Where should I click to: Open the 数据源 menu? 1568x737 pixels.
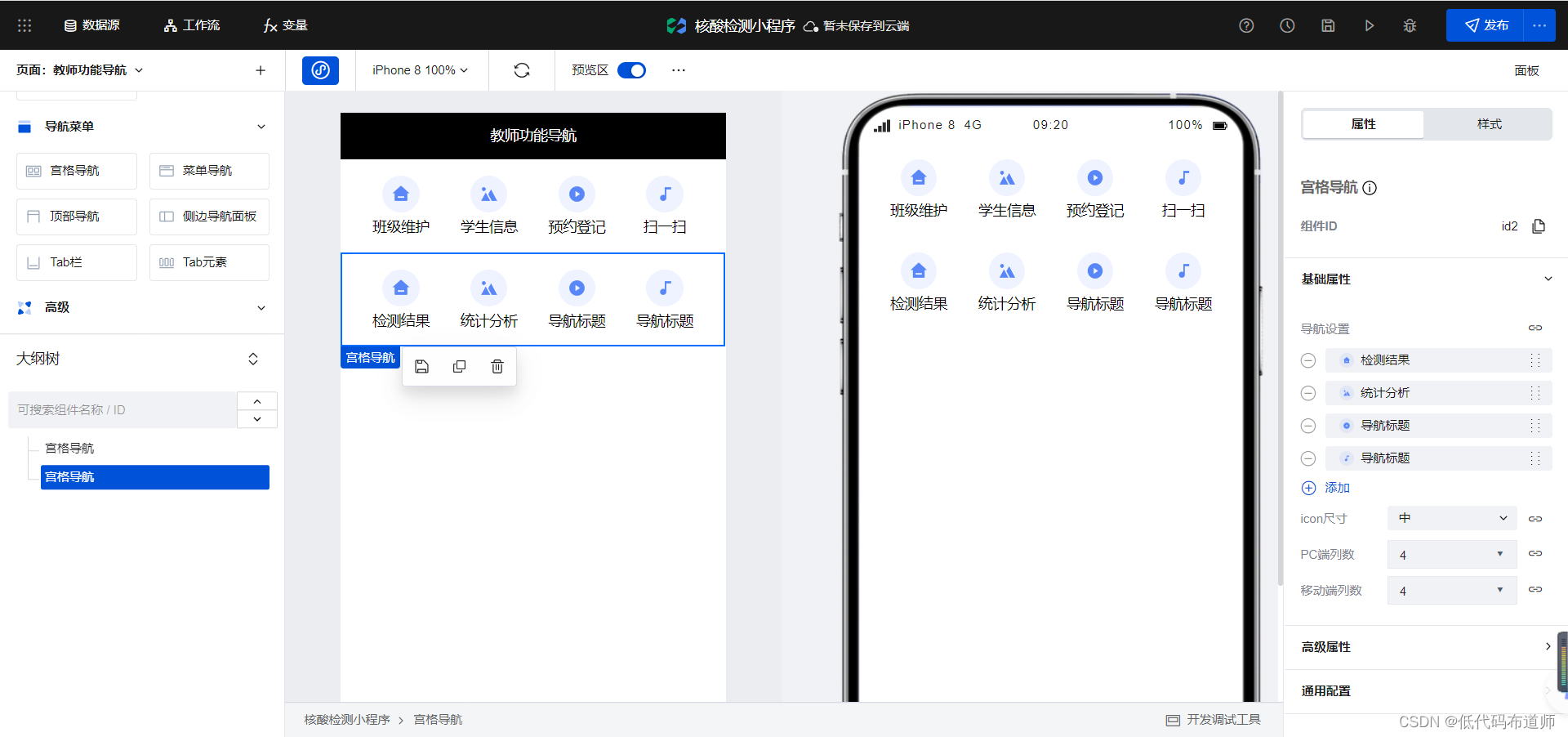click(x=91, y=25)
